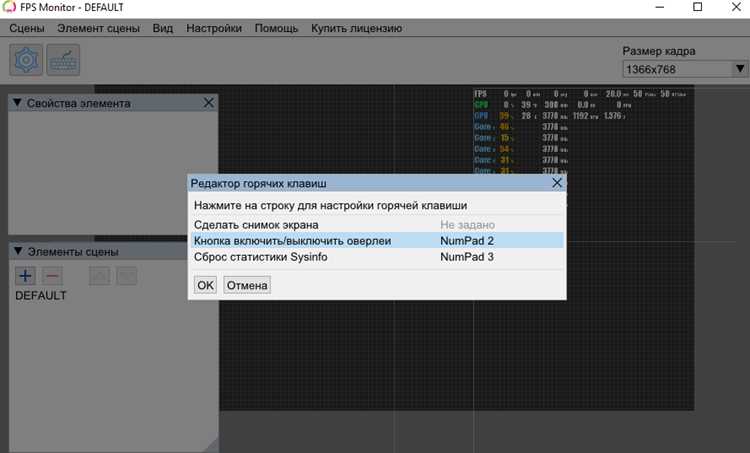Remove scene element with minus icon
Image resolution: width=750 pixels, height=453 pixels.
(52, 276)
